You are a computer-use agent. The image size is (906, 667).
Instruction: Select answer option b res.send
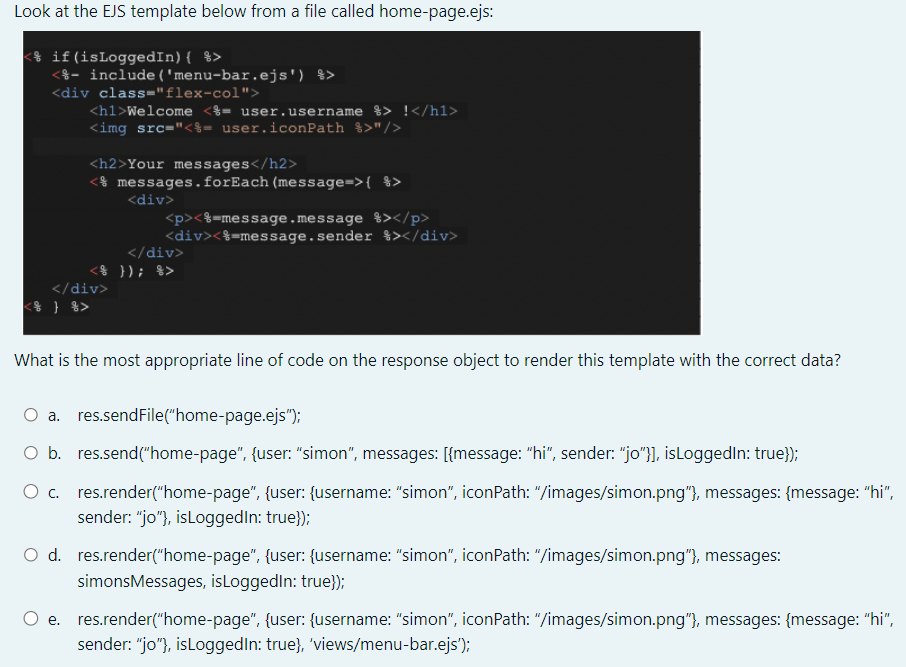point(31,453)
